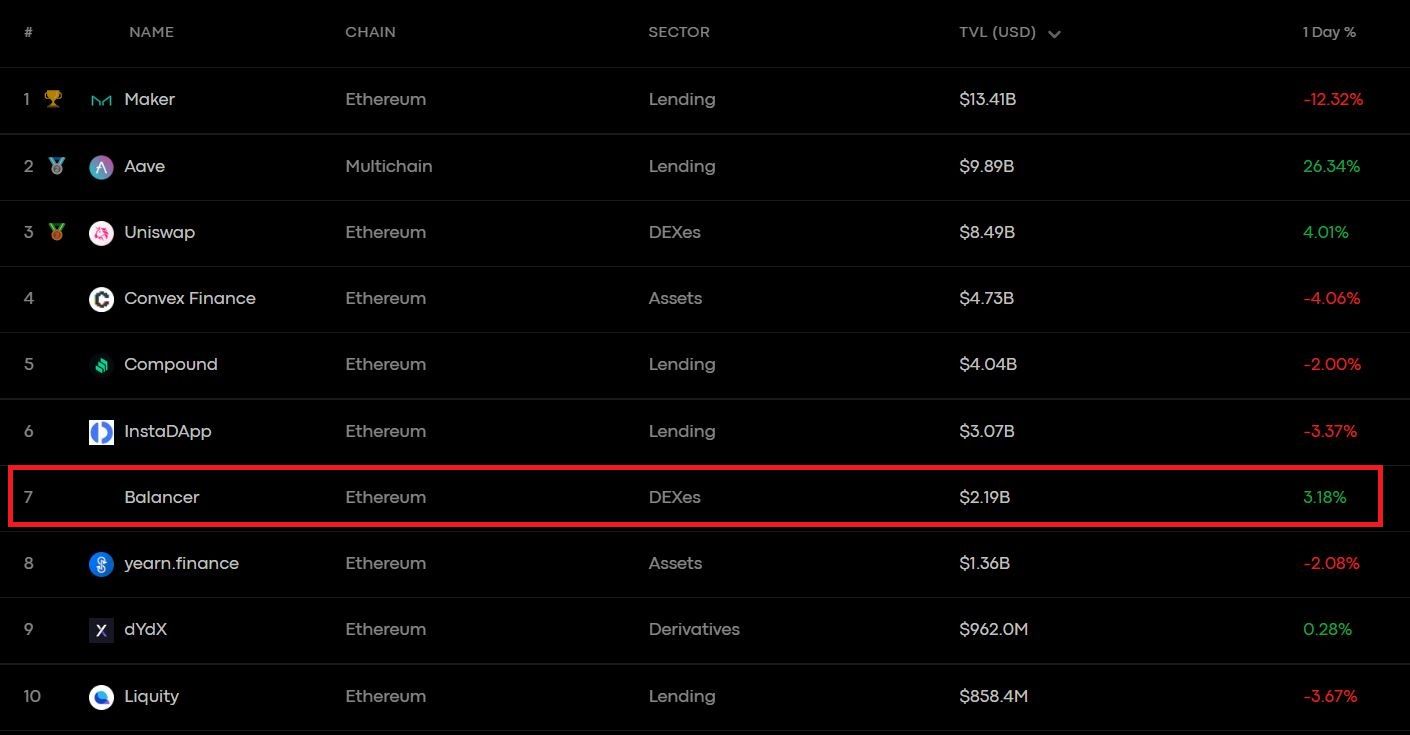Click the Uniswap unicorn logo icon
Image resolution: width=1410 pixels, height=735 pixels.
point(101,233)
